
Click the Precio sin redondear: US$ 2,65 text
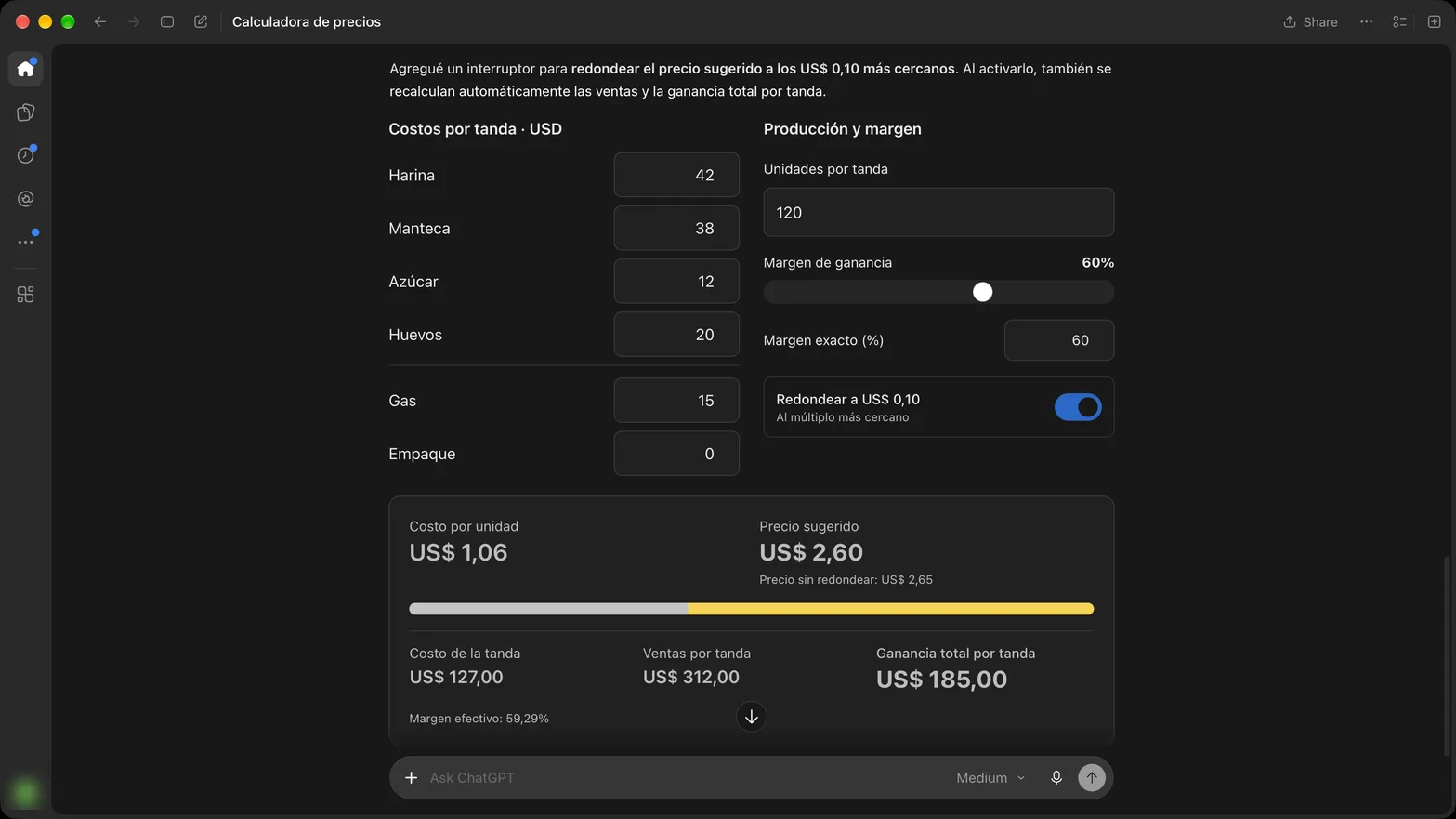[x=846, y=579]
